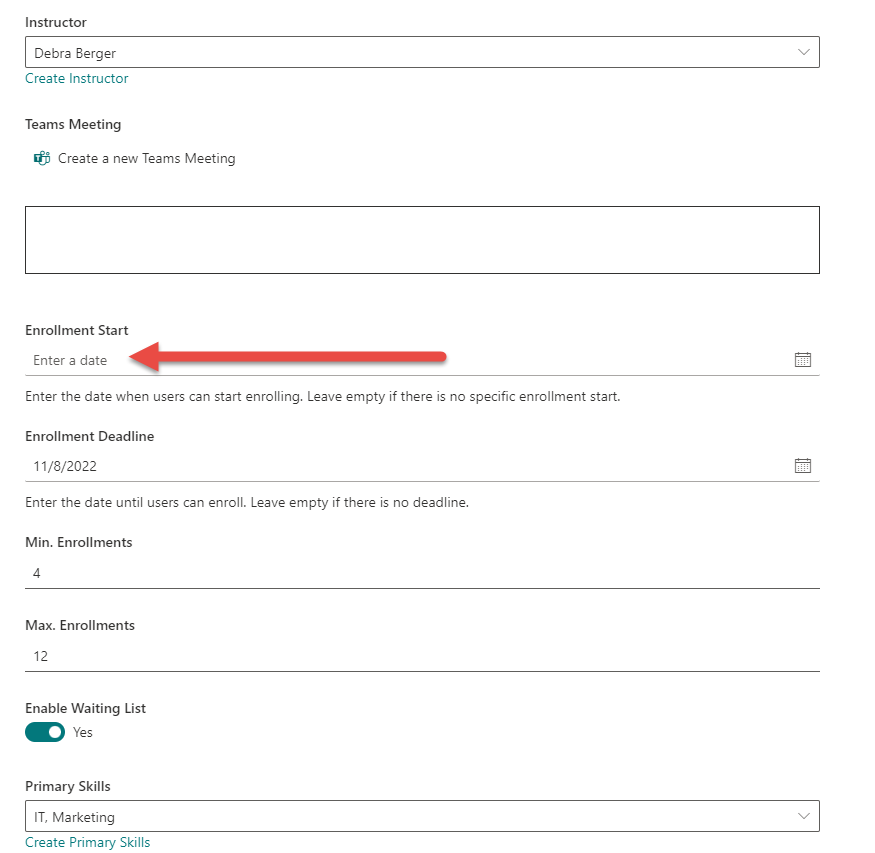Image resolution: width=875 pixels, height=853 pixels.
Task: Click the Microsoft Teams icon
Action: point(42,158)
